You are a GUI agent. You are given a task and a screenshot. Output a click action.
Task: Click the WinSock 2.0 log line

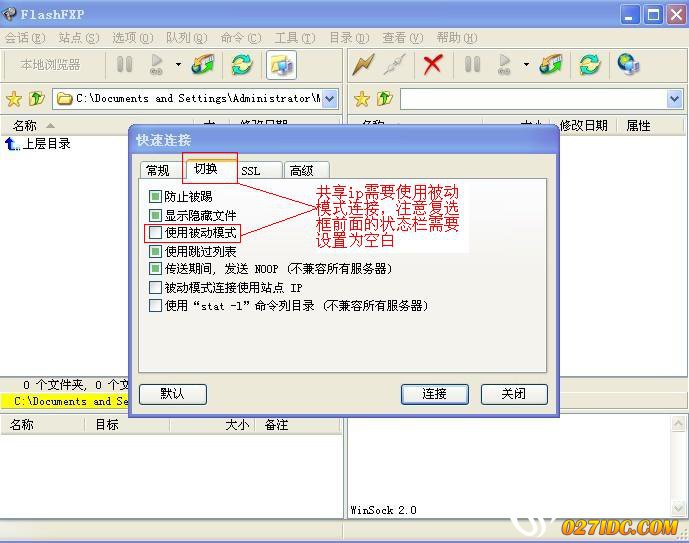[x=384, y=510]
